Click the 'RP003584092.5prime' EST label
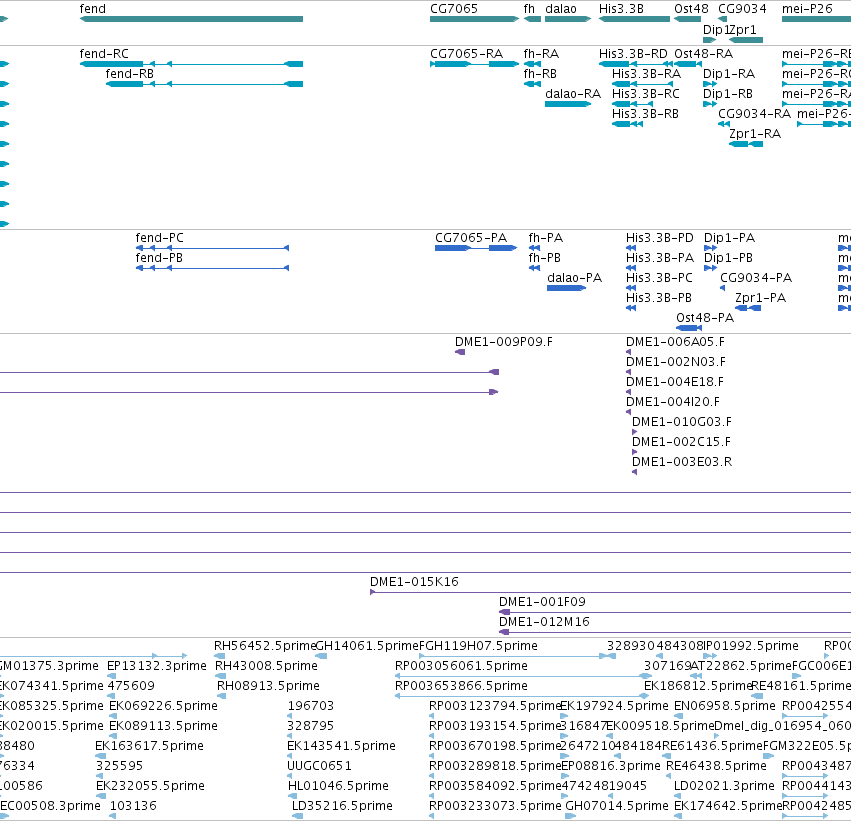851x821 pixels. pos(495,787)
